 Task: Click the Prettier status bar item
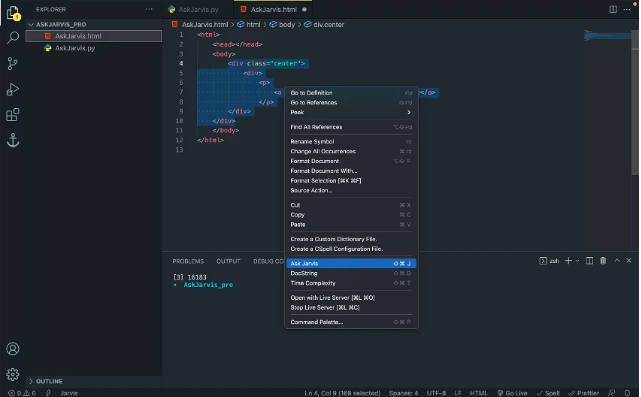click(x=583, y=393)
